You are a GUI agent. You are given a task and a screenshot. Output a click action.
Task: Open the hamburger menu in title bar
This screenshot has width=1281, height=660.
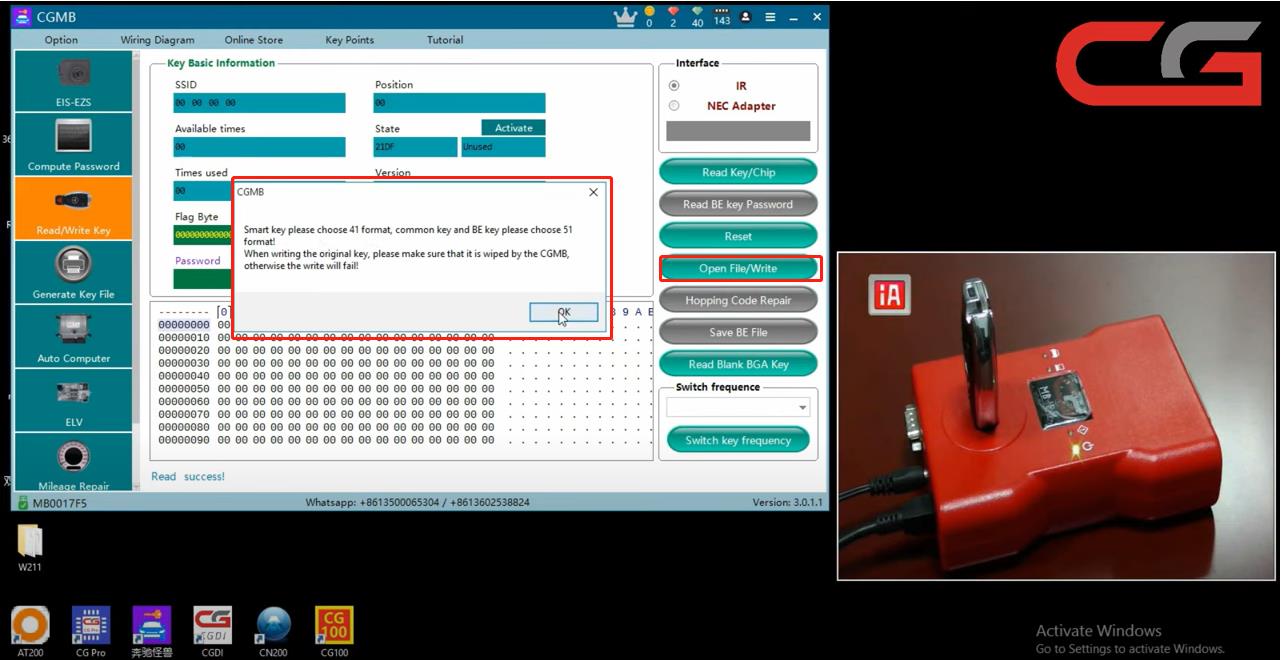coord(770,17)
